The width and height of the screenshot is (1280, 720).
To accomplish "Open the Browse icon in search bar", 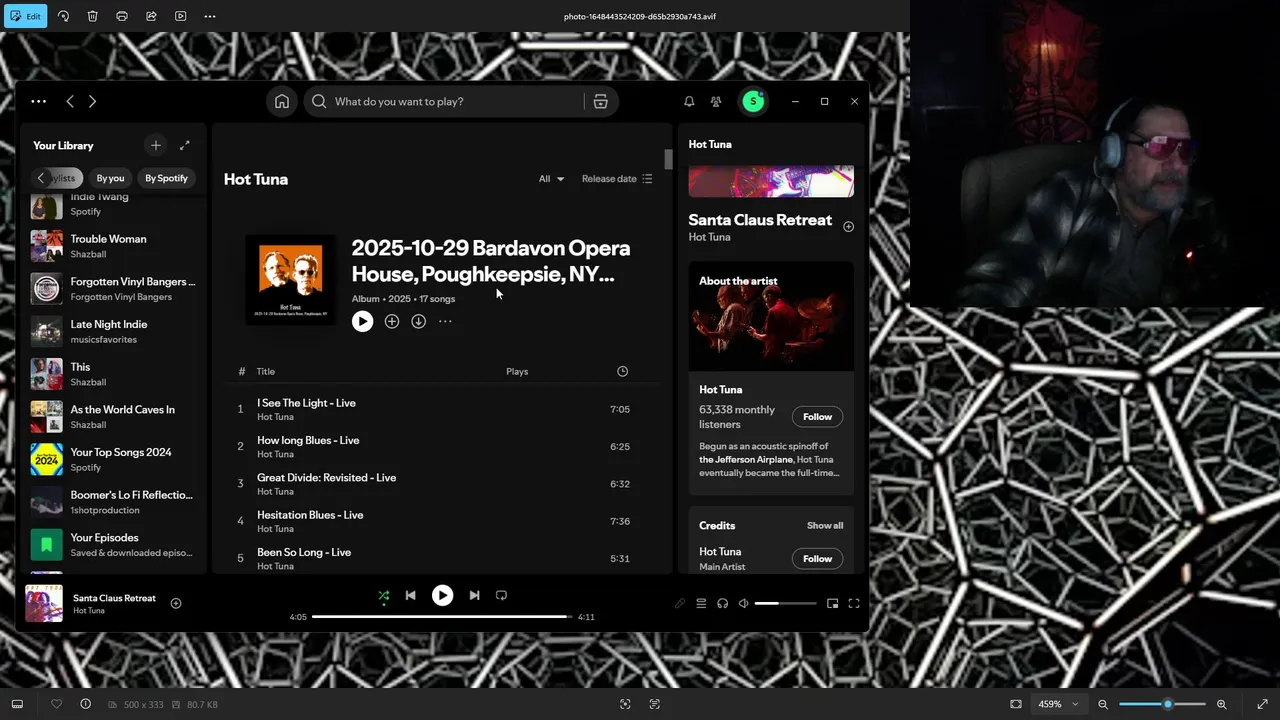I will (600, 101).
